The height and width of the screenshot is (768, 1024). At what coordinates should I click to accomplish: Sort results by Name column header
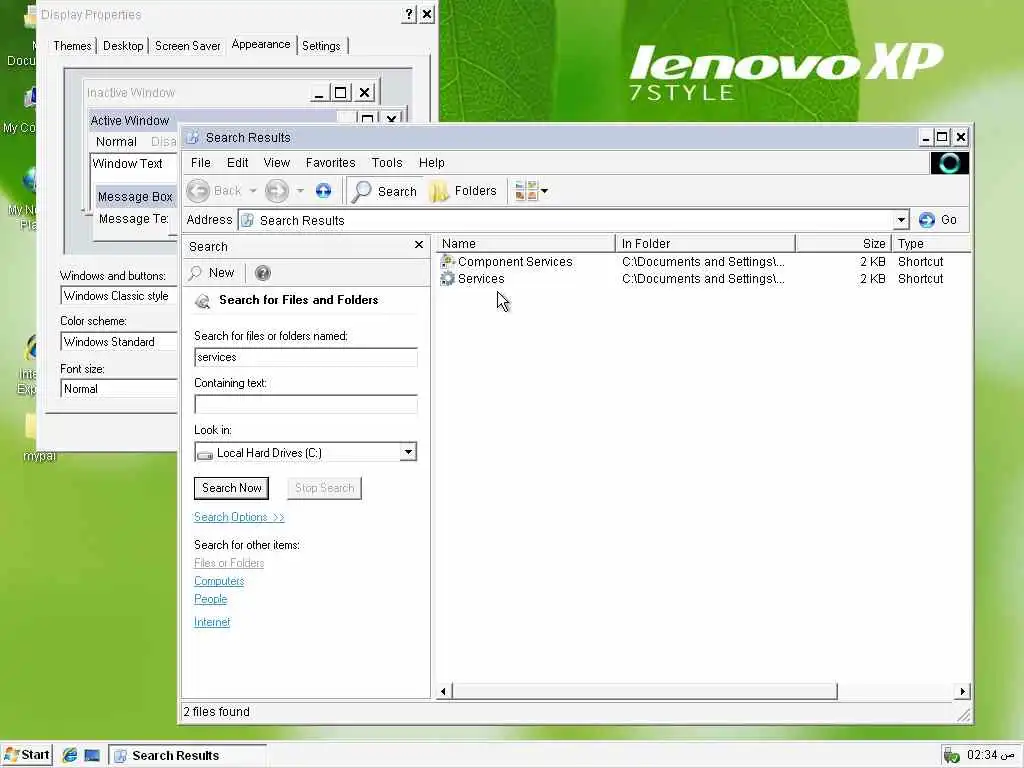526,244
